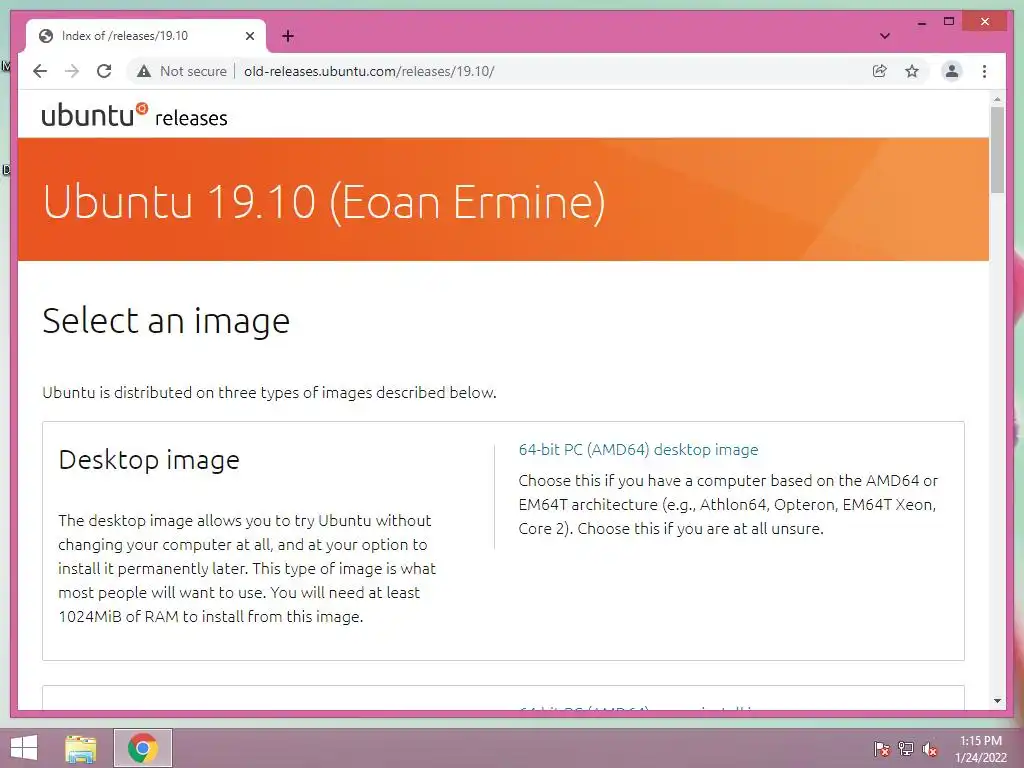Click the scrollbar down arrow

click(997, 701)
